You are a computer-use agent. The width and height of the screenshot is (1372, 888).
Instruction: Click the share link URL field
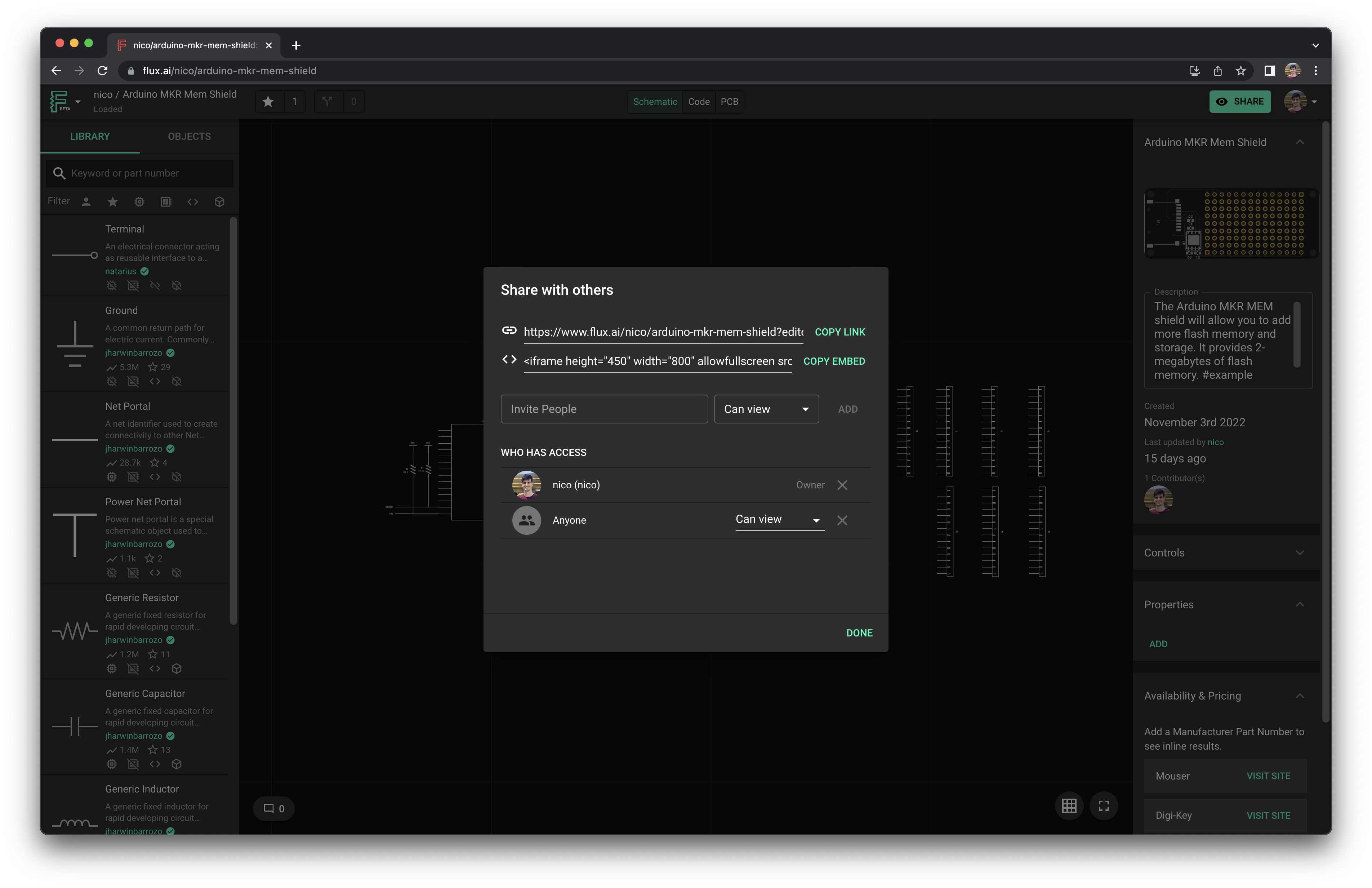click(x=663, y=332)
